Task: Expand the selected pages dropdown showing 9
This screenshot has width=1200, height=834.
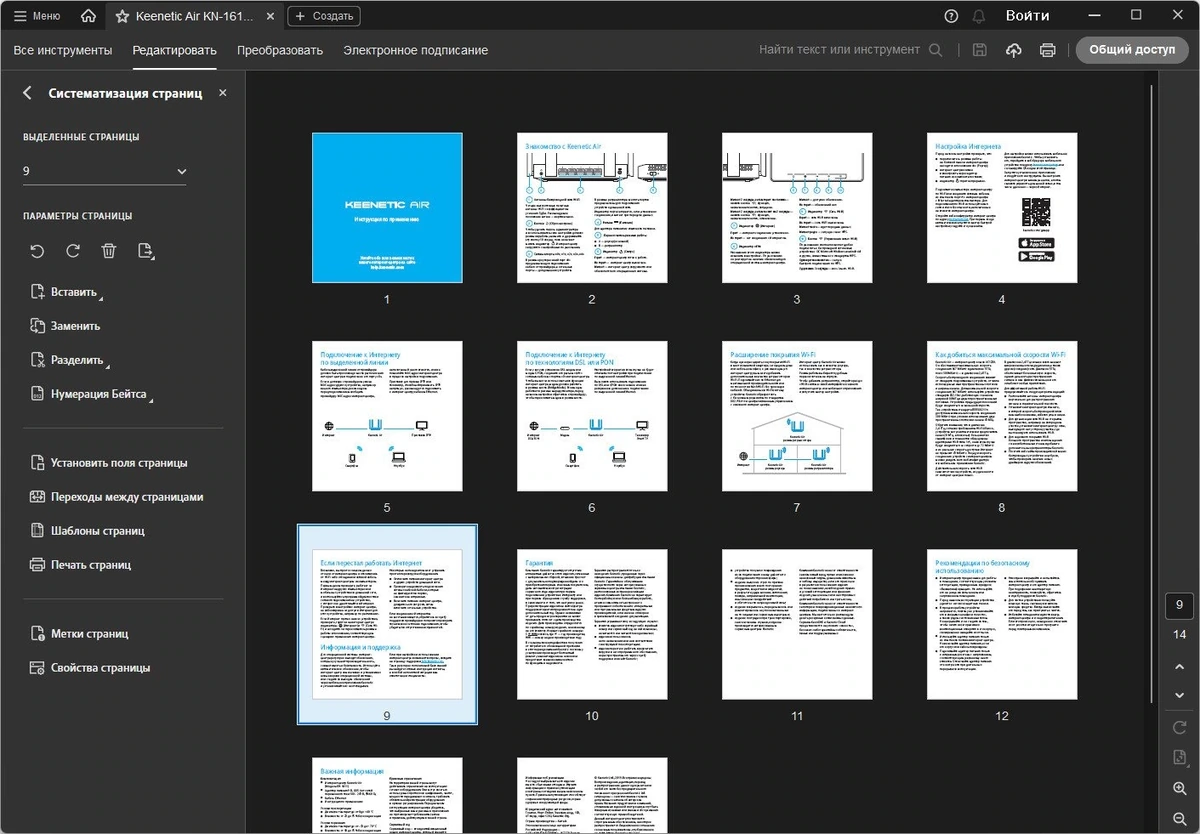Action: tap(105, 172)
